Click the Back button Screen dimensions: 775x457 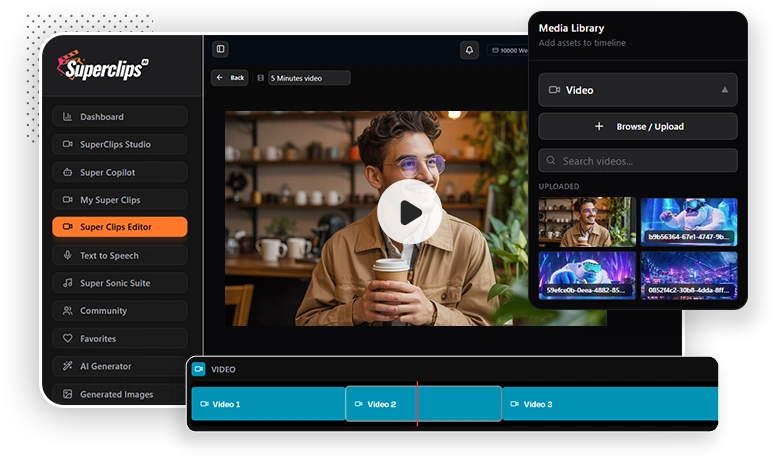(230, 78)
